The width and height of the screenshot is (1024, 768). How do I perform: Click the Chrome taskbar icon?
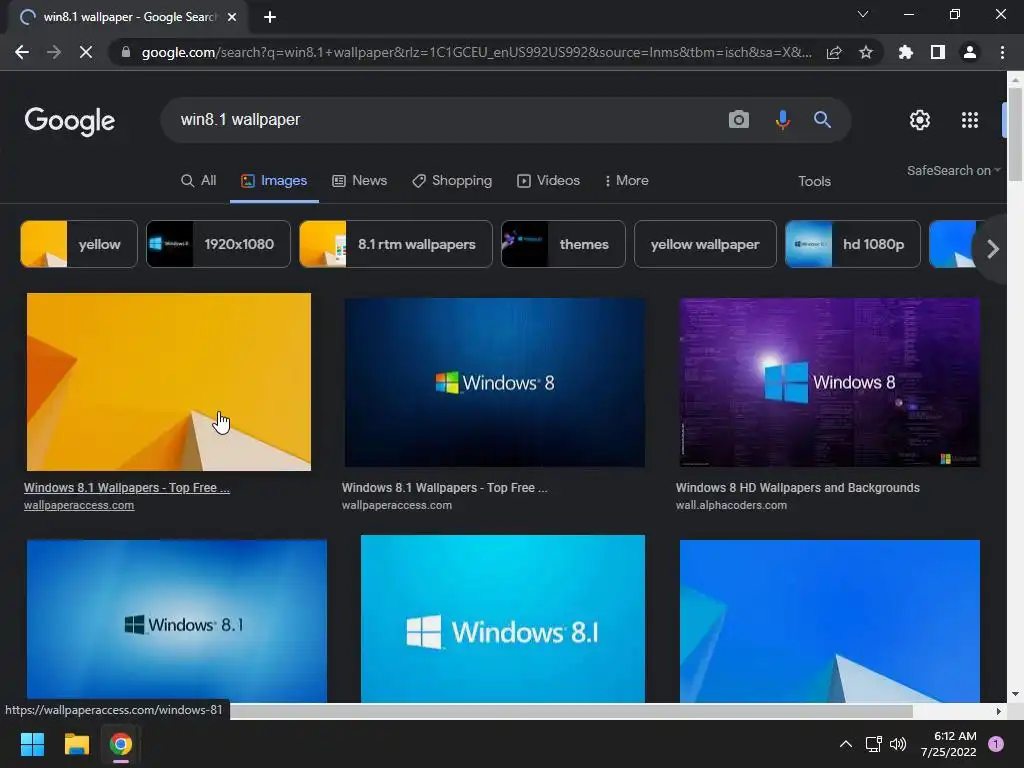click(x=121, y=744)
